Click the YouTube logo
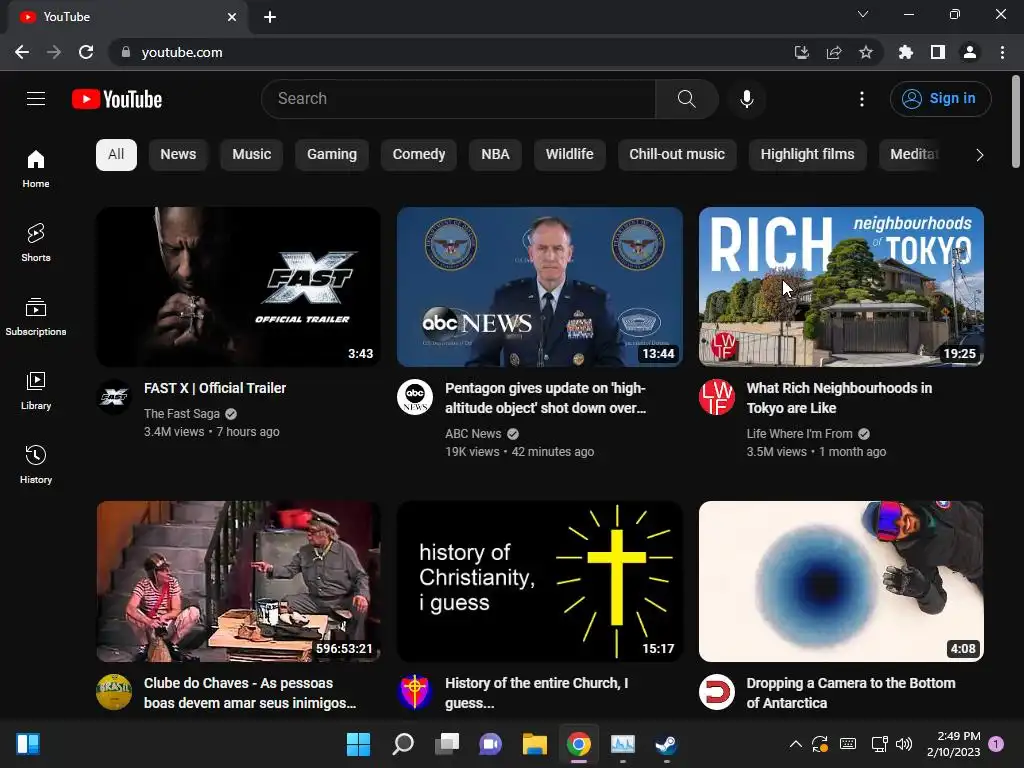1024x768 pixels. click(x=117, y=99)
